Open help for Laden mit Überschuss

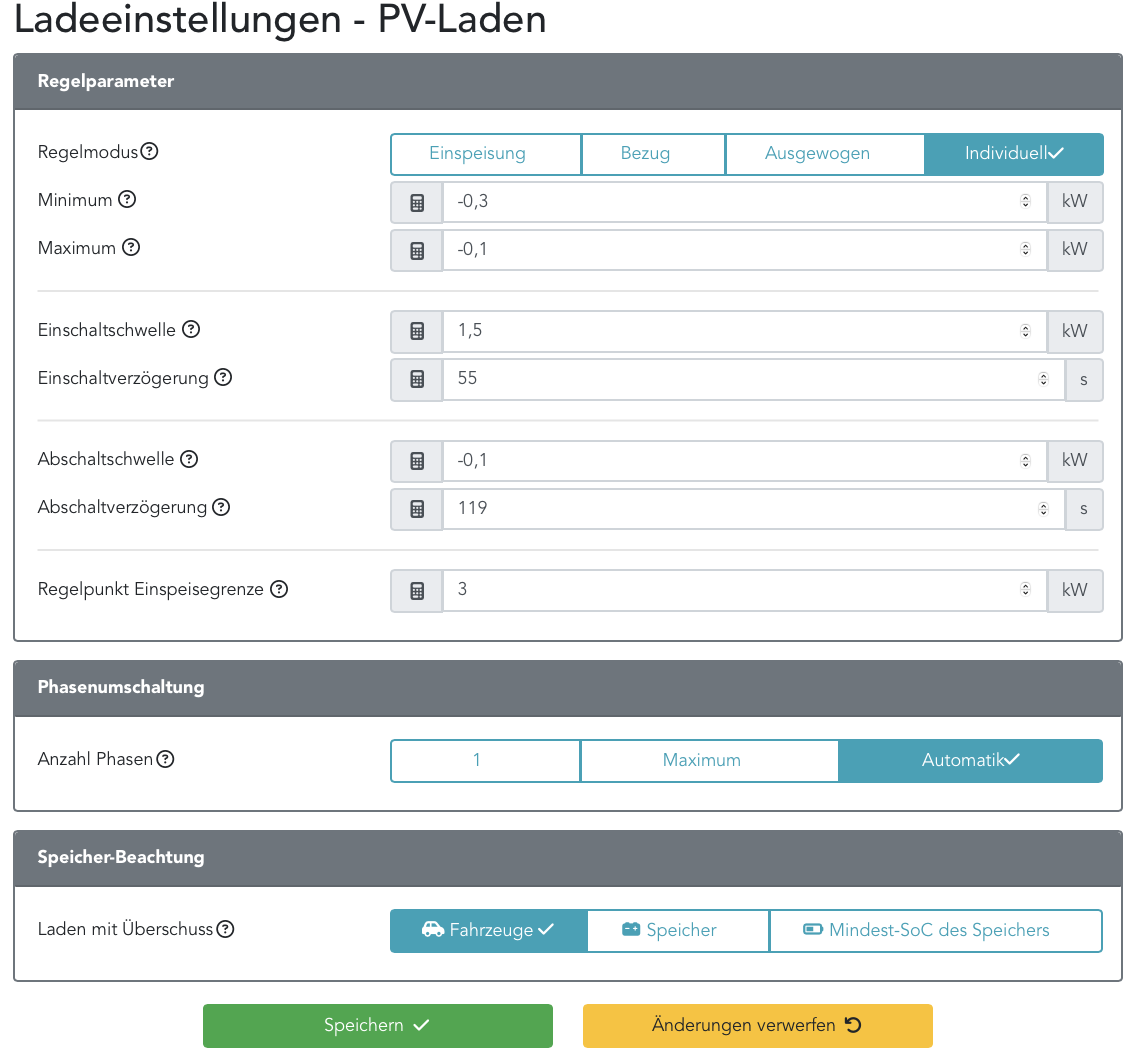225,929
